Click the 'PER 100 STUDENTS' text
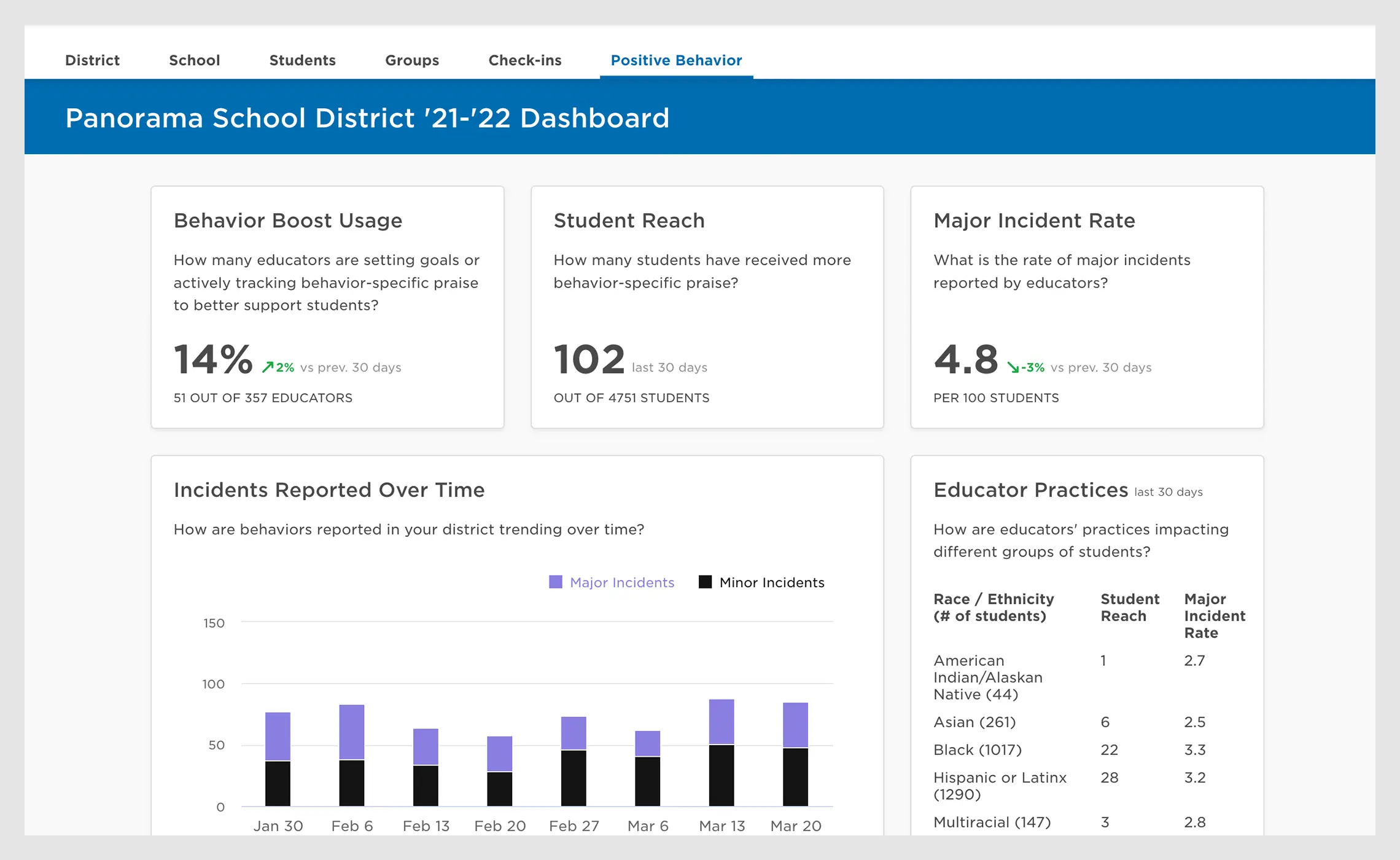The height and width of the screenshot is (860, 1400). 996,398
